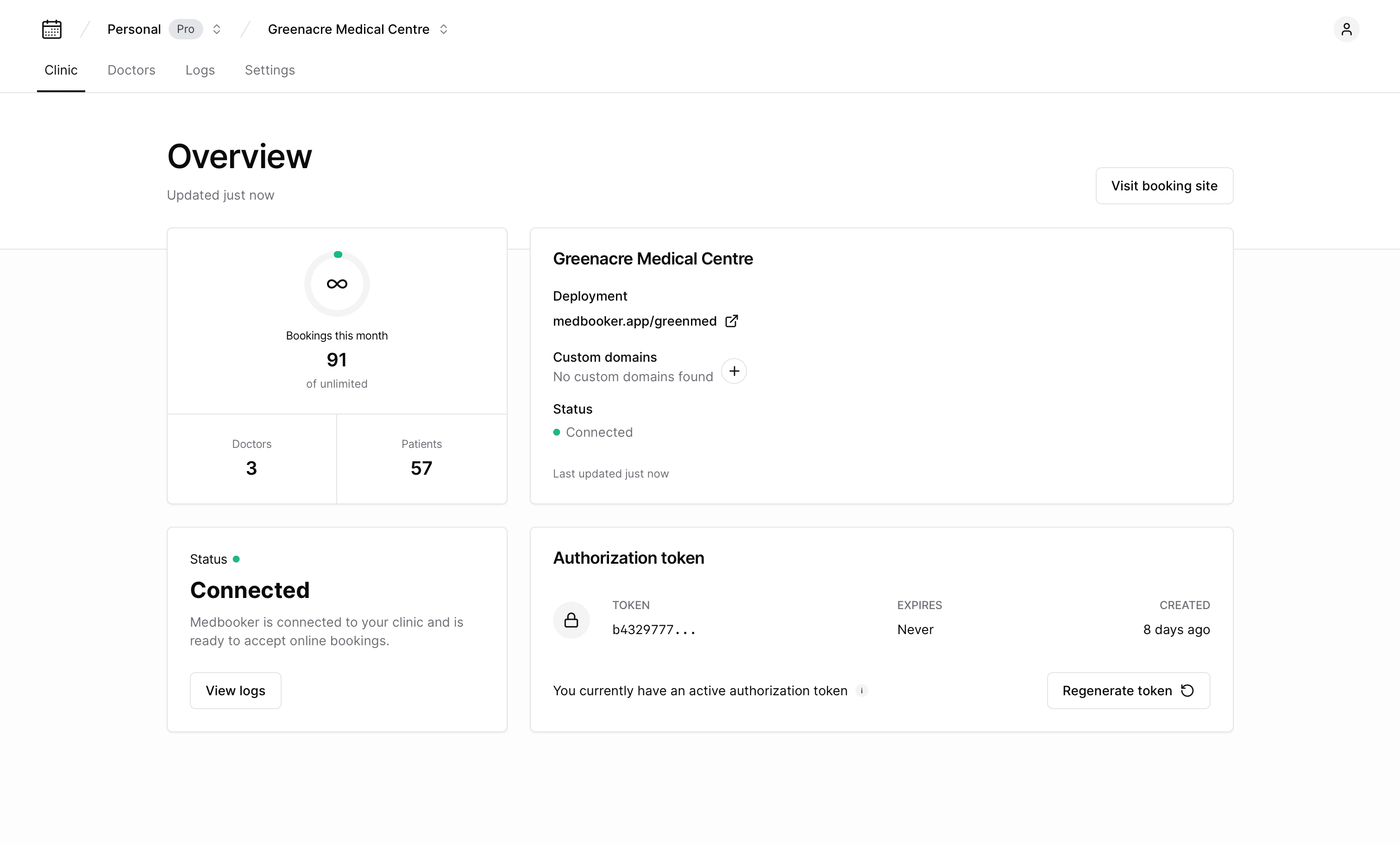The width and height of the screenshot is (1400, 843).
Task: Switch to the Doctors tab
Action: pyautogui.click(x=131, y=70)
